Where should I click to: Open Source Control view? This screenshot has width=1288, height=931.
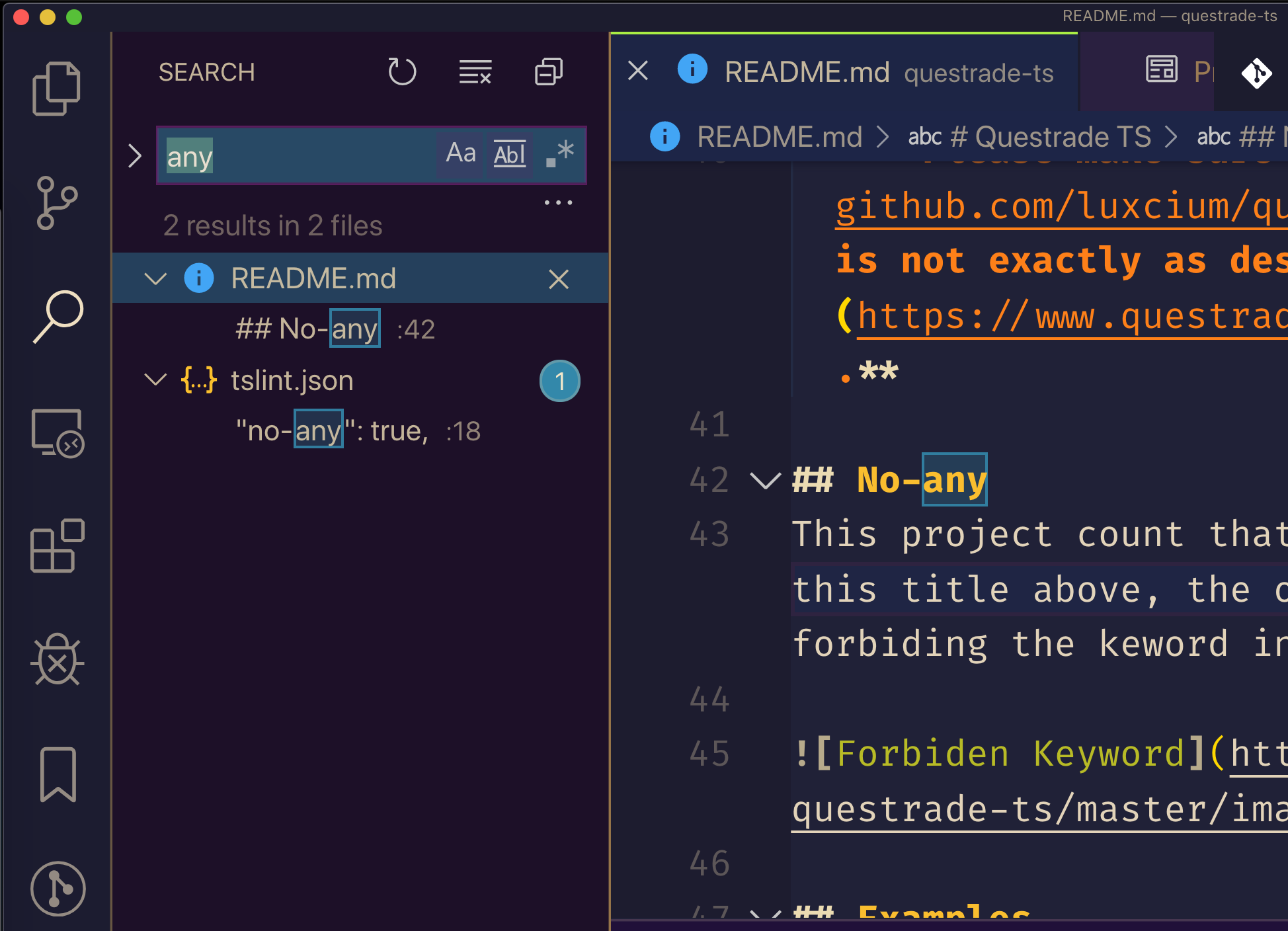[x=56, y=202]
